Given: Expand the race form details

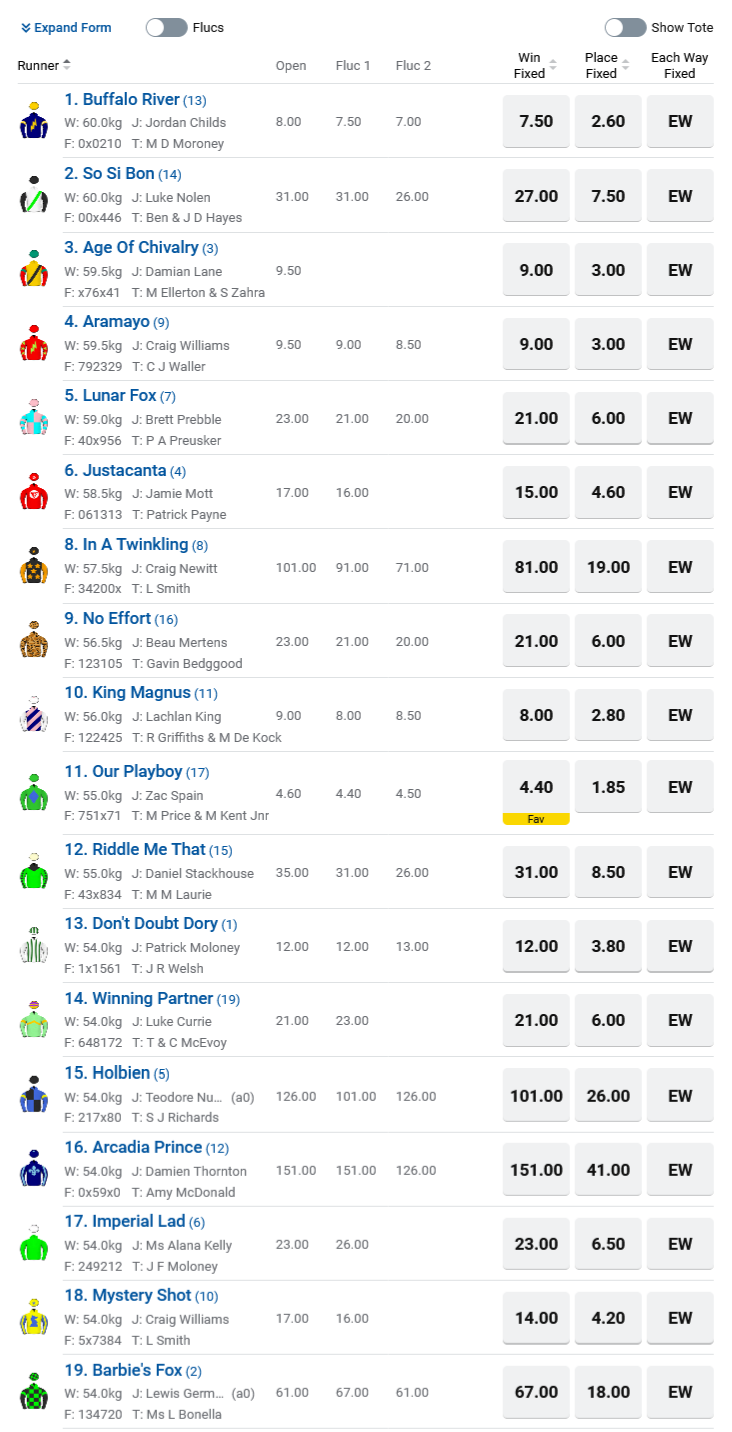Looking at the screenshot, I should [66, 27].
